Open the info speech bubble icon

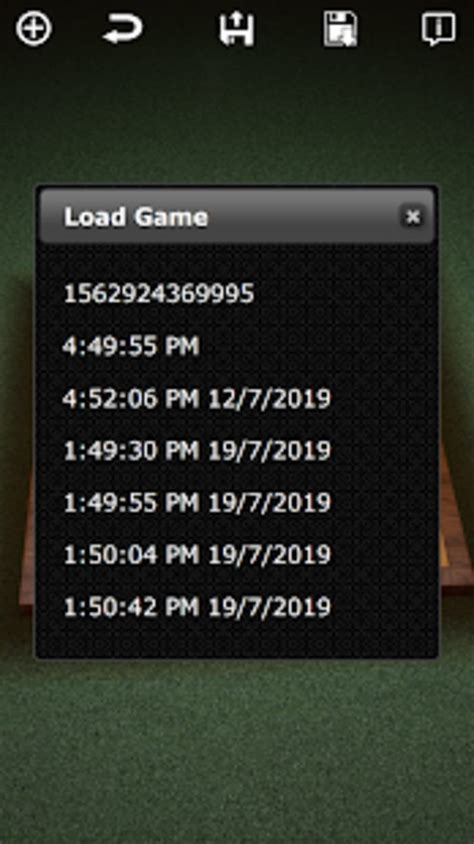[x=438, y=29]
